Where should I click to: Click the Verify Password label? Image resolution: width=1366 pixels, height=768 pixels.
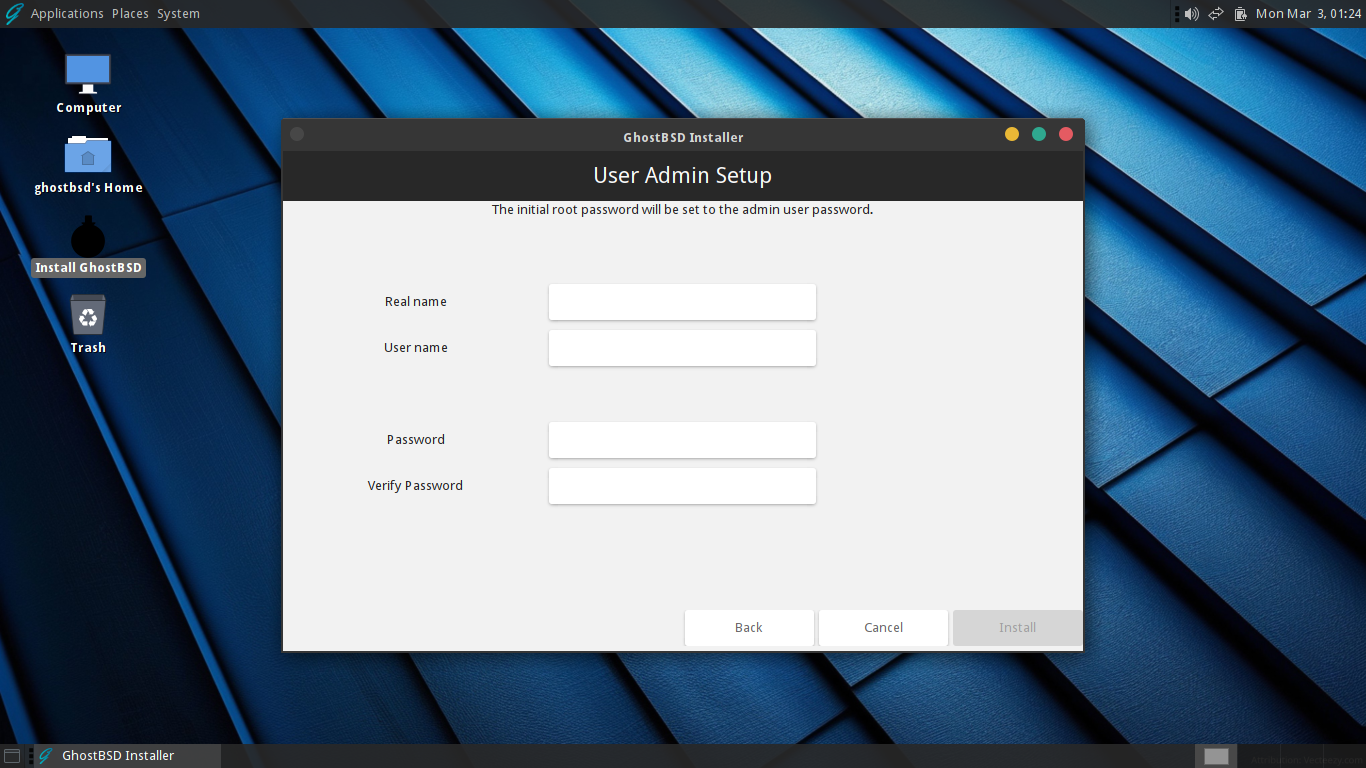[x=415, y=486]
